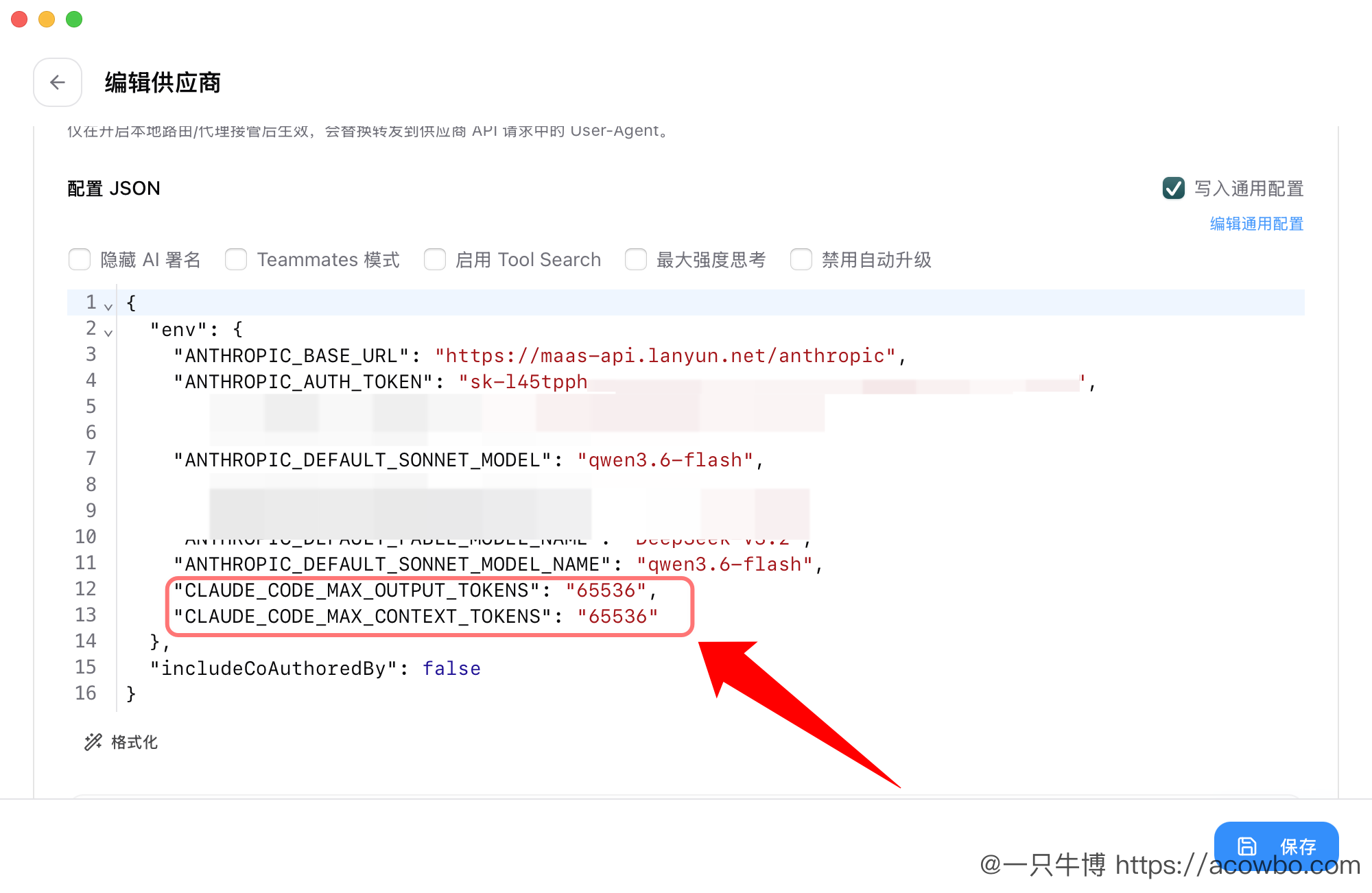Enable the 隐藏 AI 署名 checkbox

pyautogui.click(x=80, y=259)
